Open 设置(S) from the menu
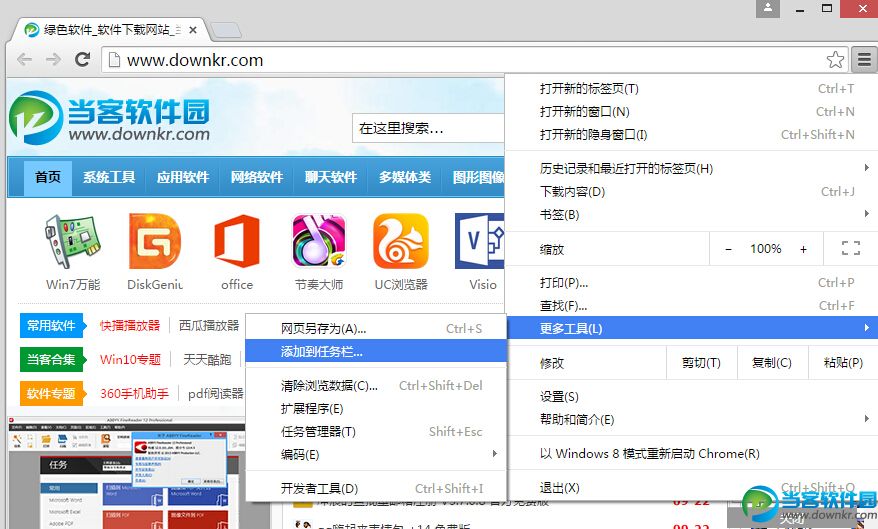The height and width of the screenshot is (529, 878). point(691,396)
